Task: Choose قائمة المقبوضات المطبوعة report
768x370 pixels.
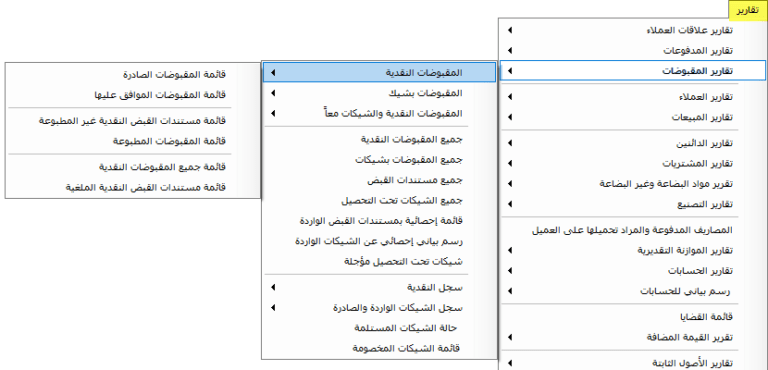Action: pos(133,141)
